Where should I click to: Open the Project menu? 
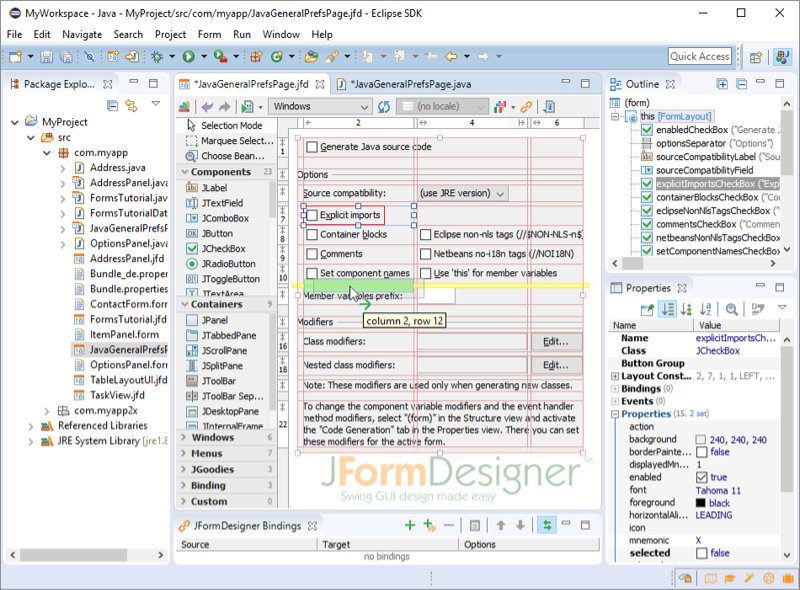tap(170, 35)
